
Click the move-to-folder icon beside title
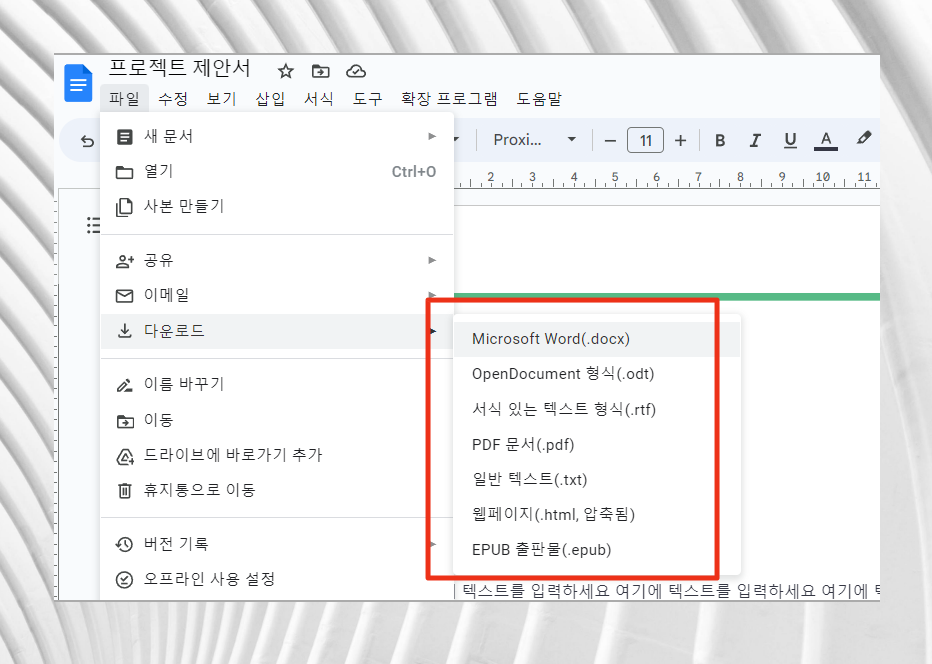tap(321, 71)
